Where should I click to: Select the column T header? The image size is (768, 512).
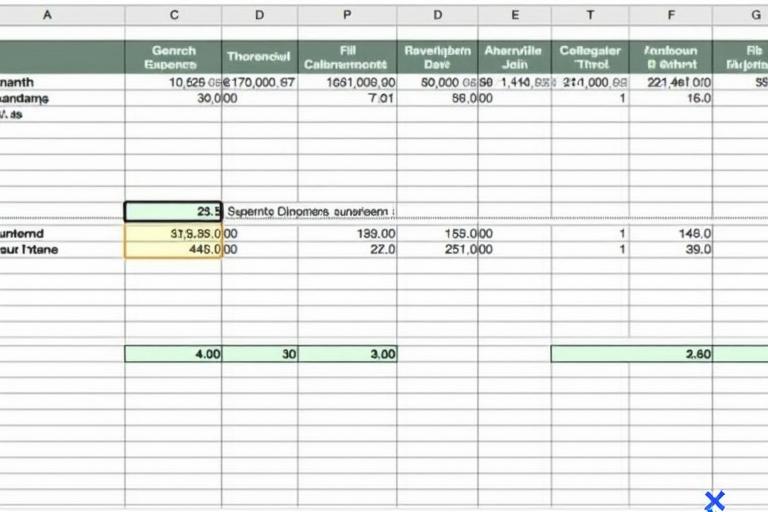[590, 15]
